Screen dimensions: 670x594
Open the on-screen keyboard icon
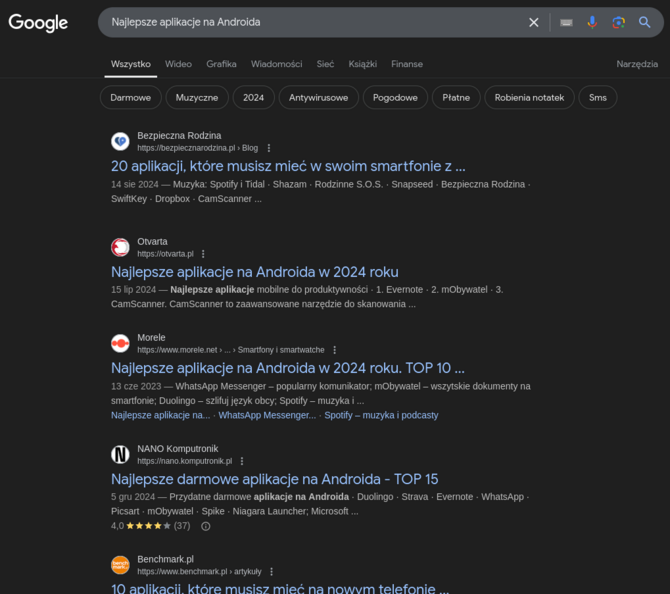[x=566, y=22]
